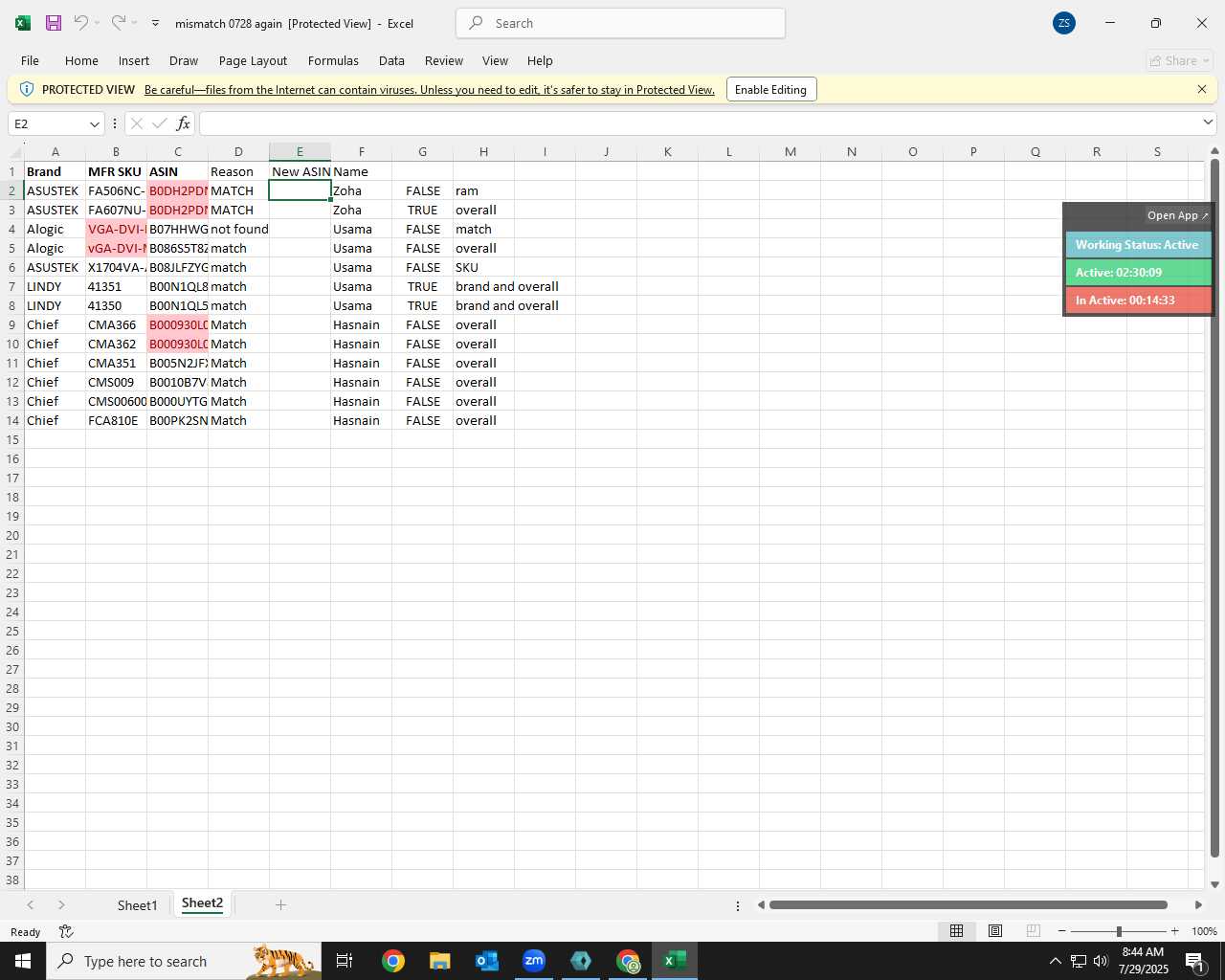Open the Help ribbon tab
This screenshot has height=980, width=1225.
coord(540,60)
